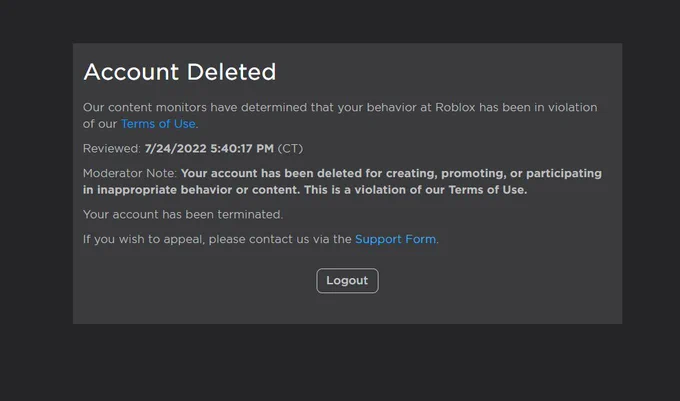Click 'creating, promoting, or participating' phrase
This screenshot has width=680, height=401.
494,173
